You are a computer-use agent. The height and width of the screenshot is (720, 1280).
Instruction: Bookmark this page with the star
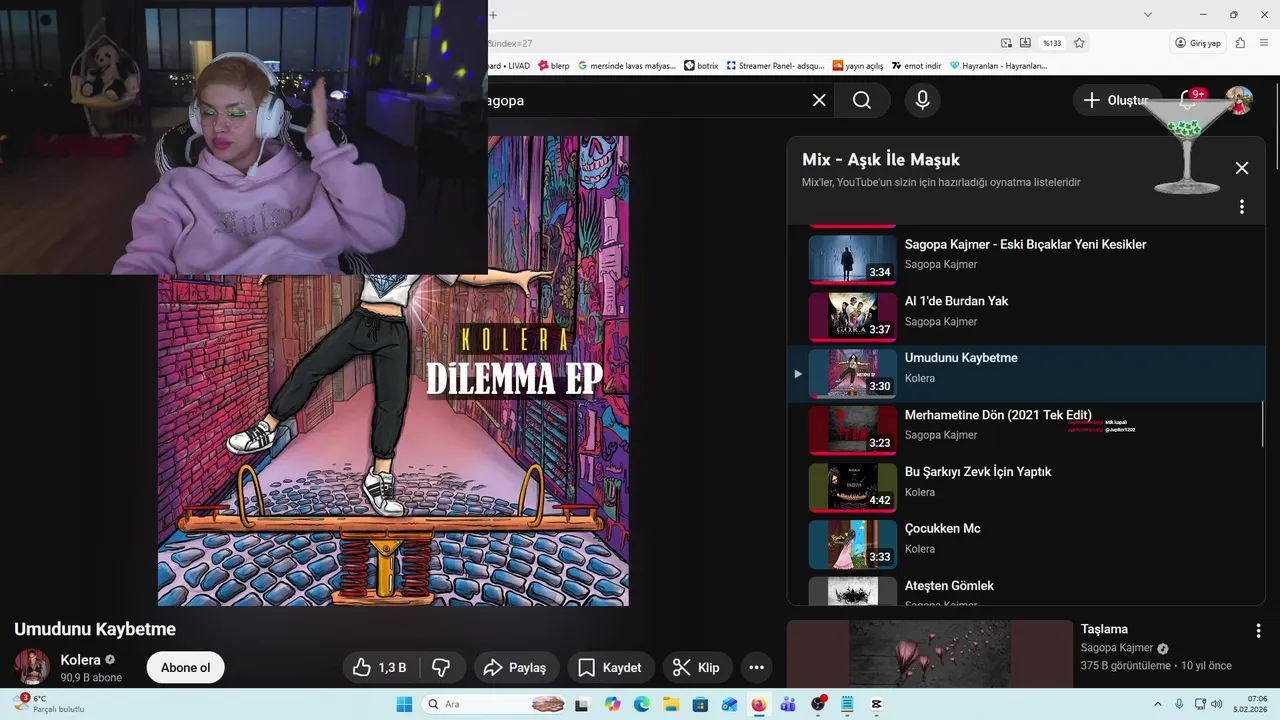click(1079, 43)
